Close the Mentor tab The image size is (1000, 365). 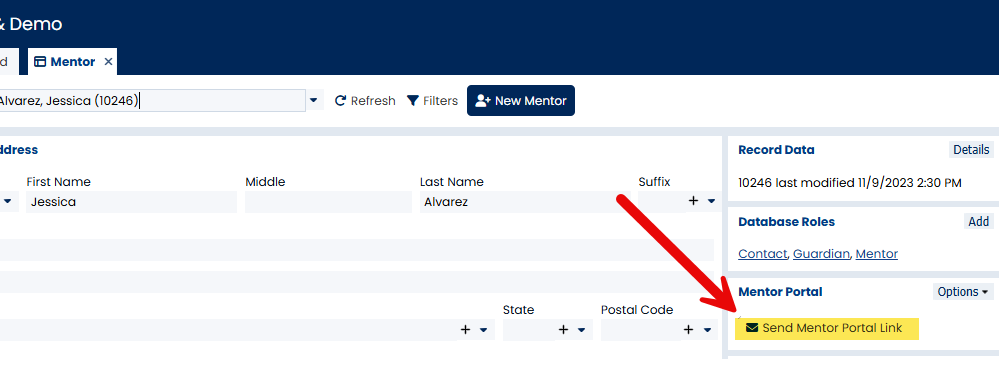pos(108,62)
